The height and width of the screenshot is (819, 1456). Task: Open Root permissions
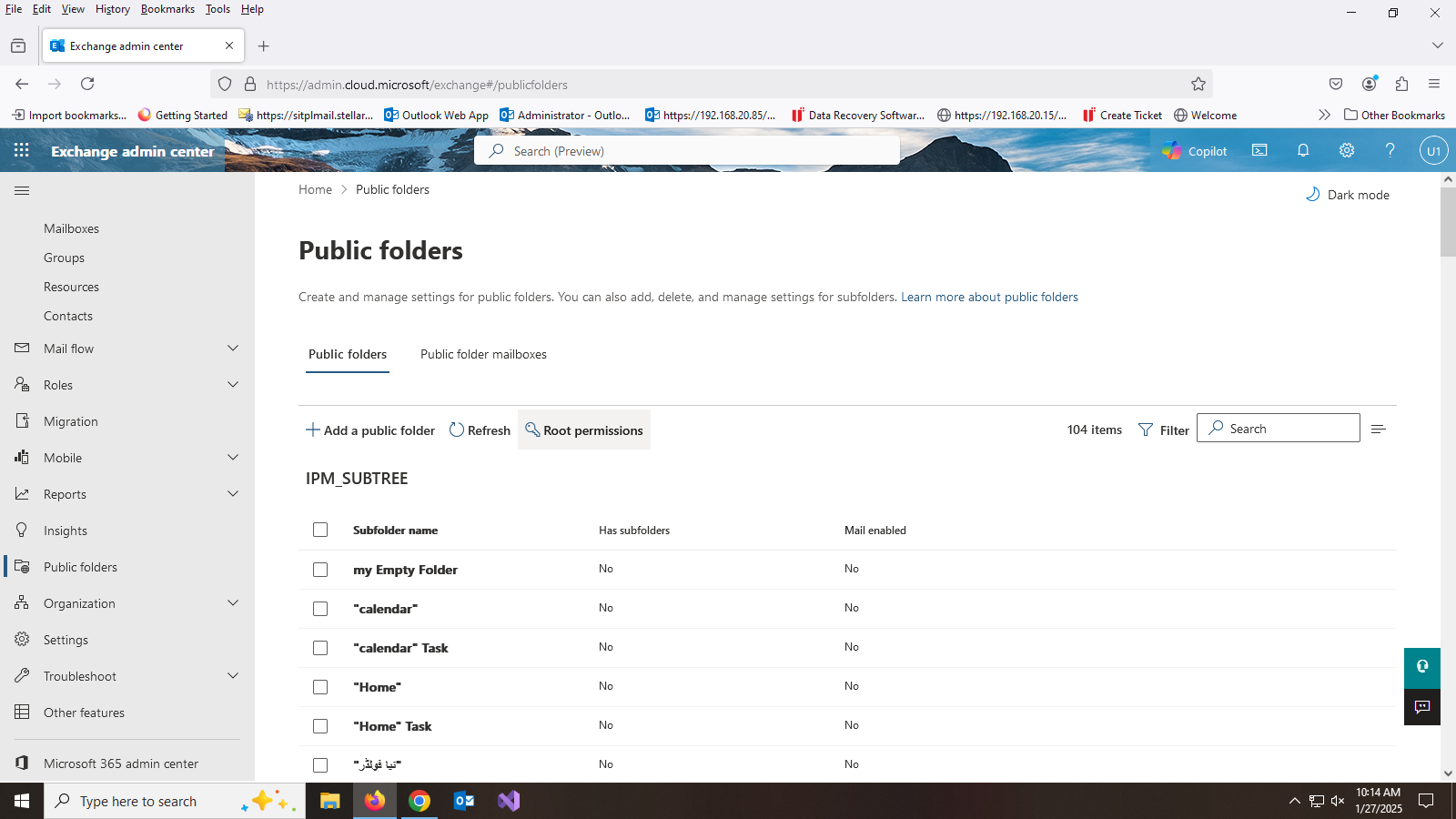coord(584,430)
